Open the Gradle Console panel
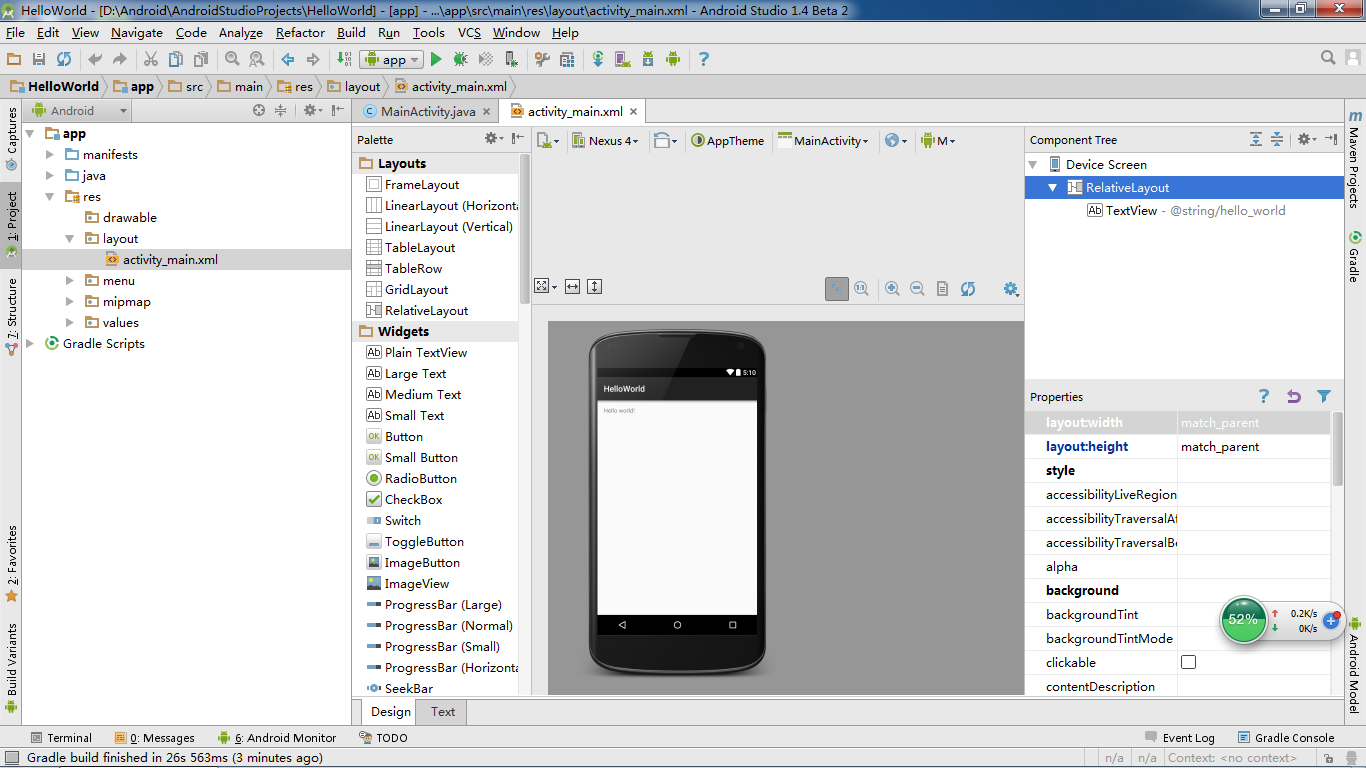The height and width of the screenshot is (768, 1366). click(x=1286, y=738)
